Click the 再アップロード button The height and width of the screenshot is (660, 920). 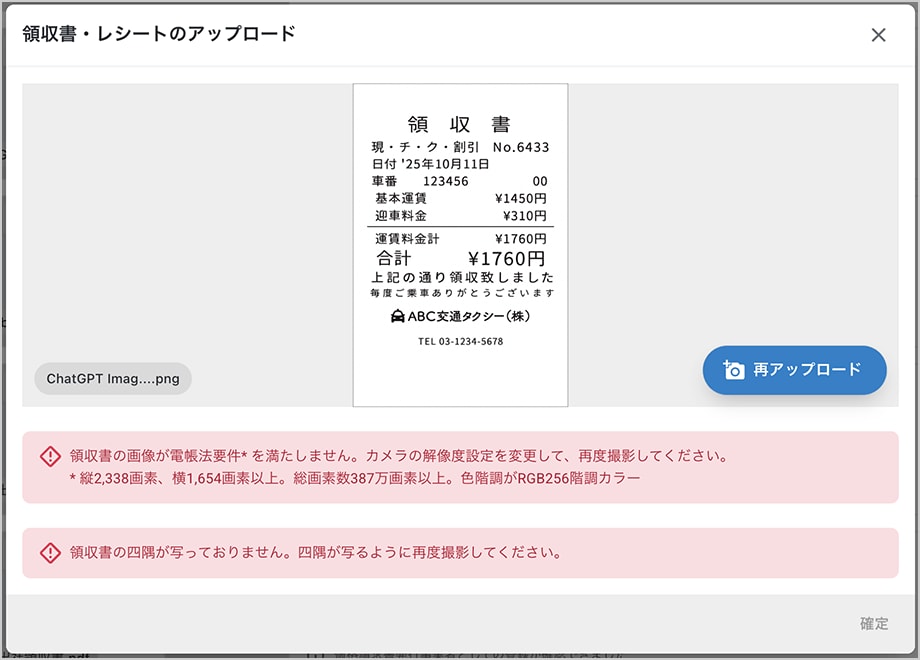click(x=794, y=370)
